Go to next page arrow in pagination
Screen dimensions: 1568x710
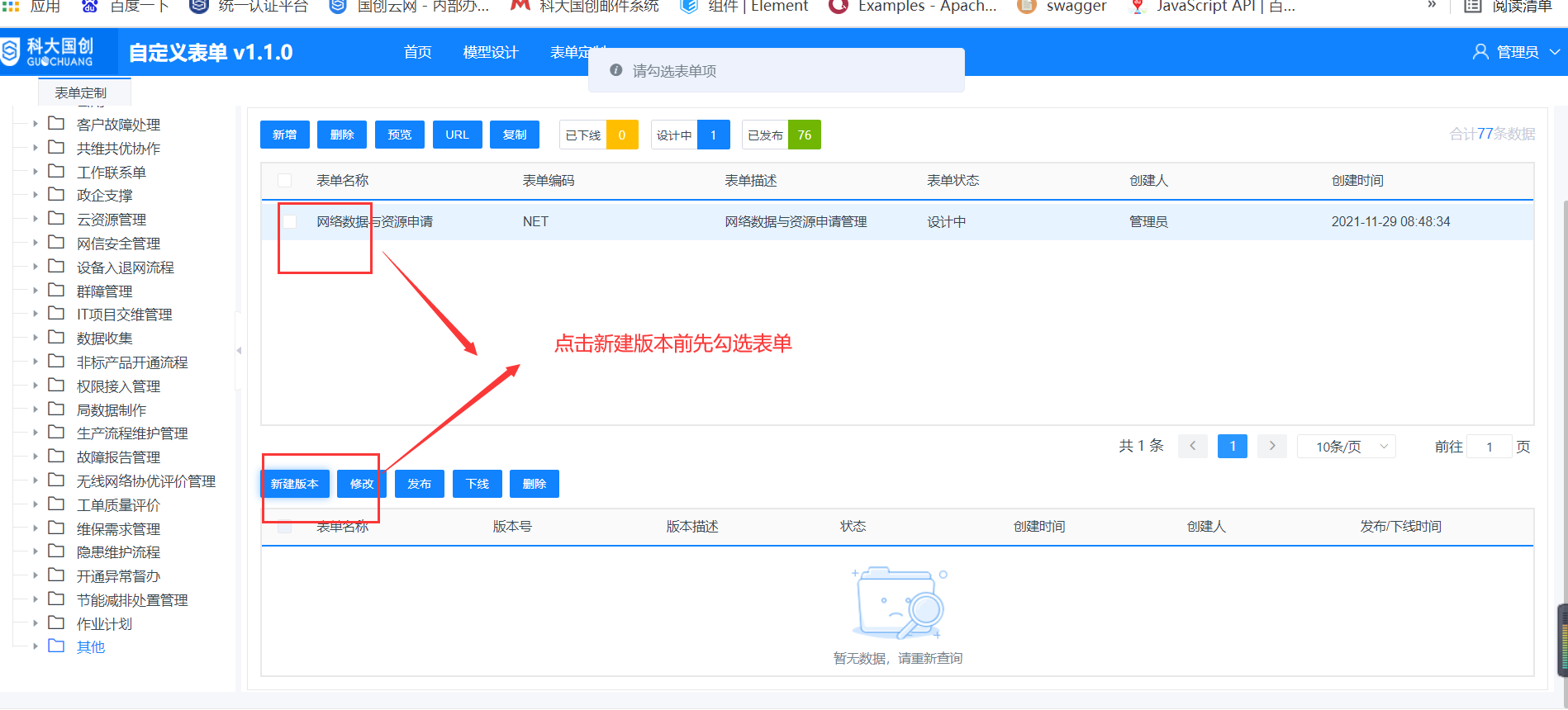tap(1272, 446)
